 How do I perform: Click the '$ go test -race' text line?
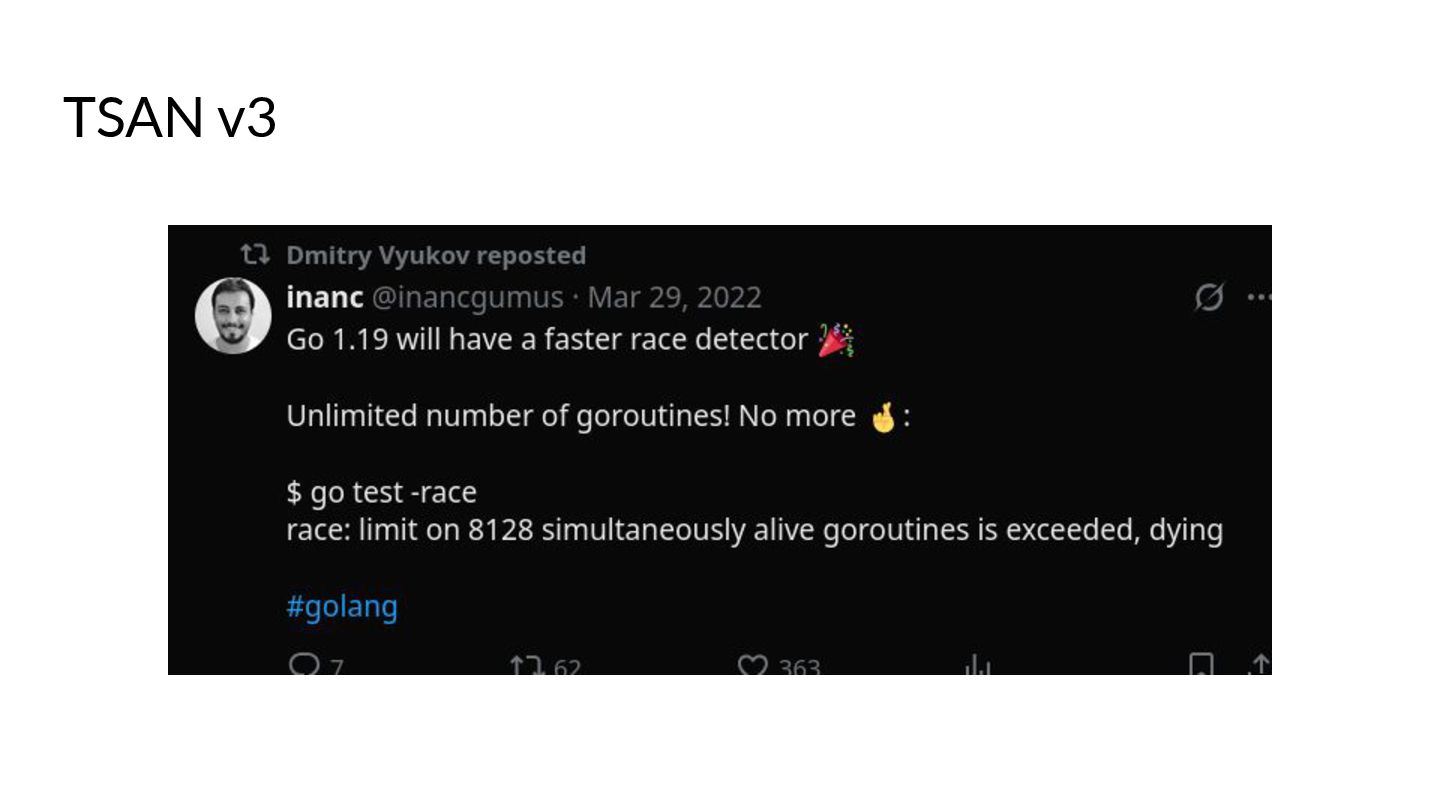(x=382, y=492)
